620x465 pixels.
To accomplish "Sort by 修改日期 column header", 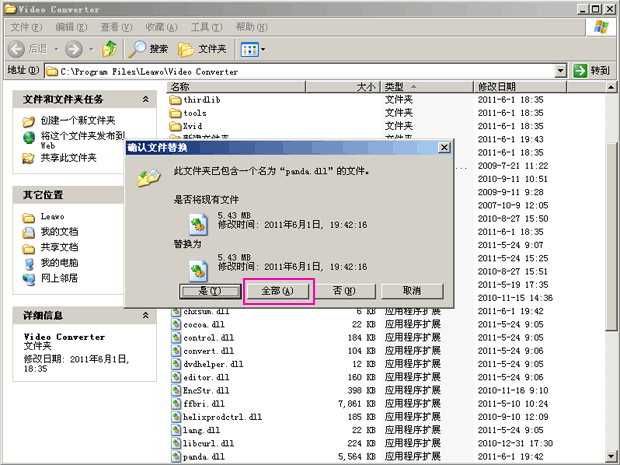I will [x=520, y=87].
